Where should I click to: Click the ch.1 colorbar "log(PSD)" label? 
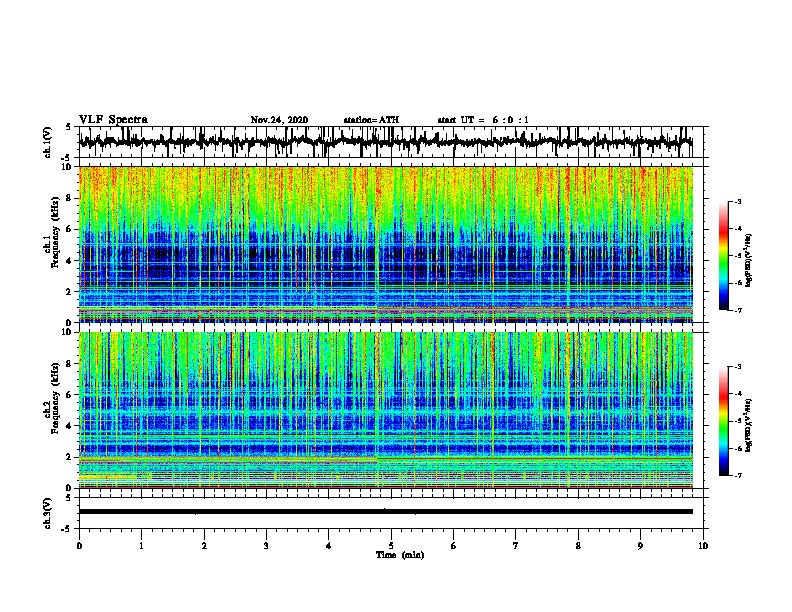750,260
